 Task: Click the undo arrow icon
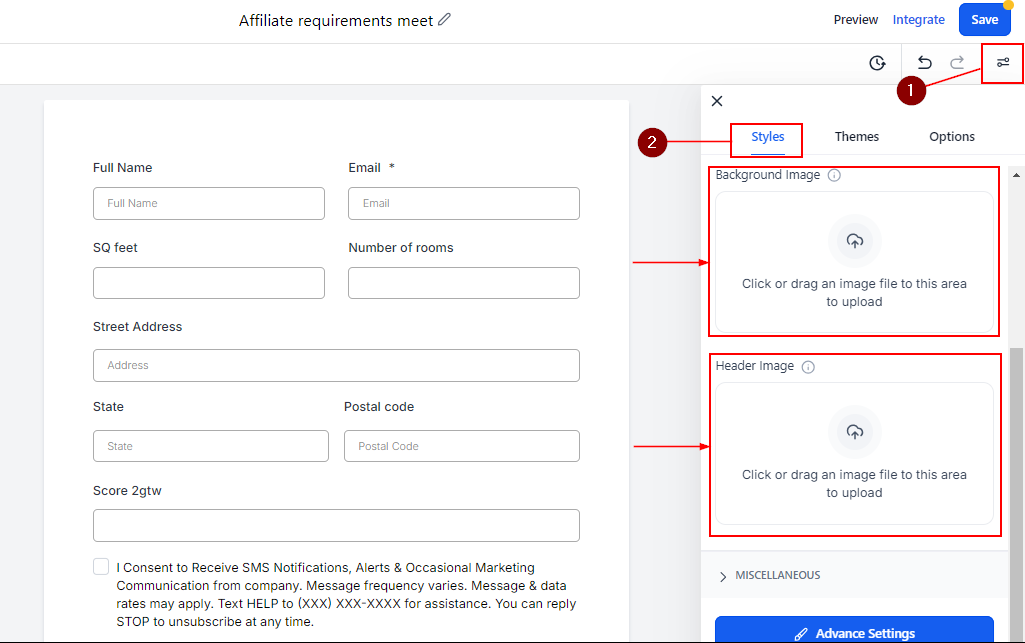(x=925, y=63)
